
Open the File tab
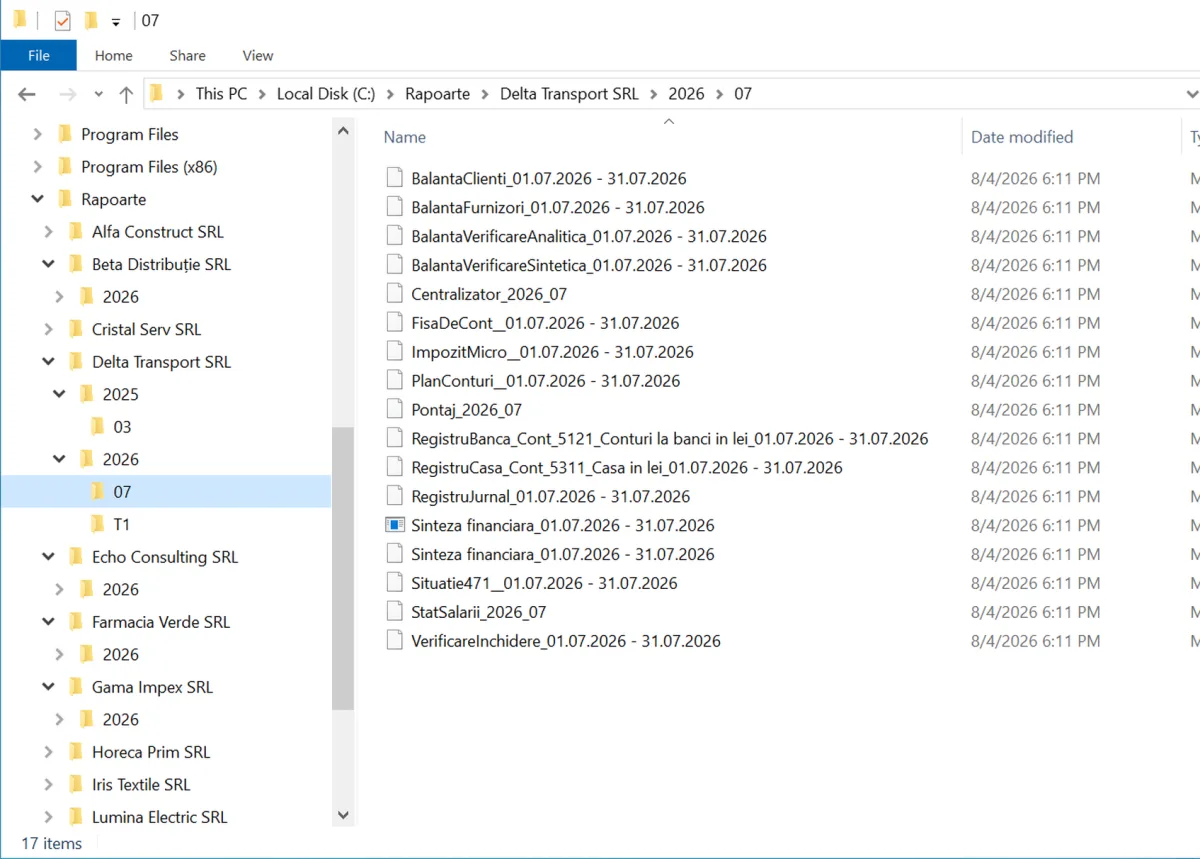click(39, 56)
